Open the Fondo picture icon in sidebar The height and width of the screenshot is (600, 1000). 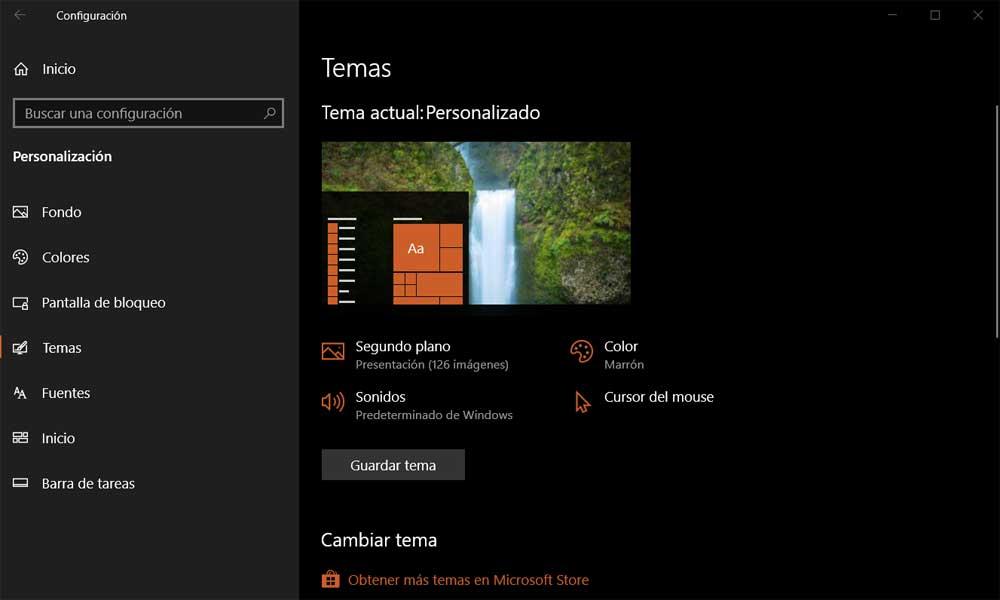pyautogui.click(x=20, y=212)
